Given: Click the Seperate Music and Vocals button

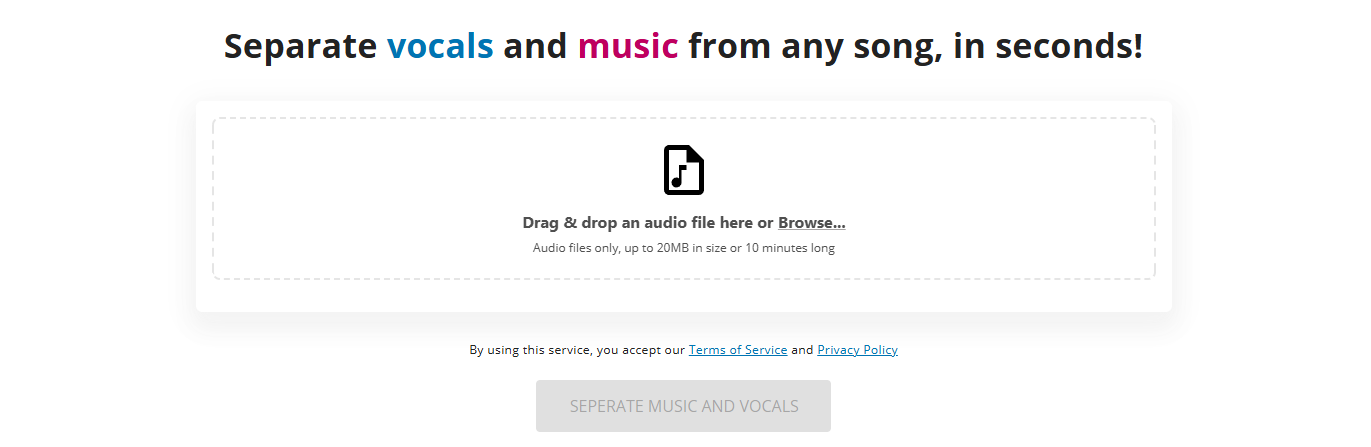Looking at the screenshot, I should coord(683,406).
